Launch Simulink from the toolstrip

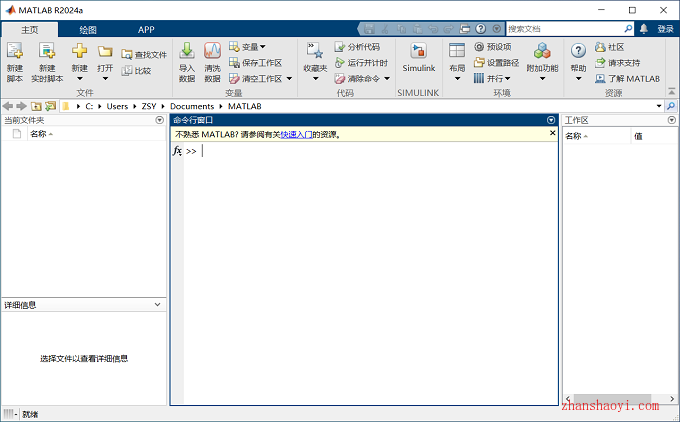(x=418, y=56)
